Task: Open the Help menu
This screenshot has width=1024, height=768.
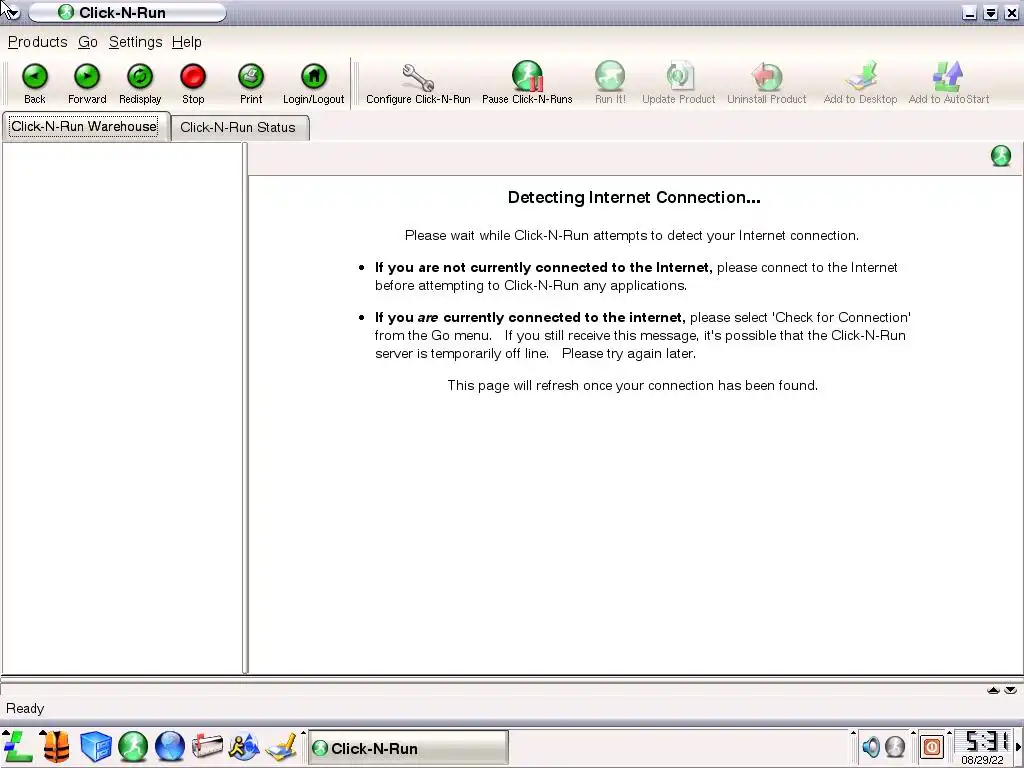Action: pos(186,42)
